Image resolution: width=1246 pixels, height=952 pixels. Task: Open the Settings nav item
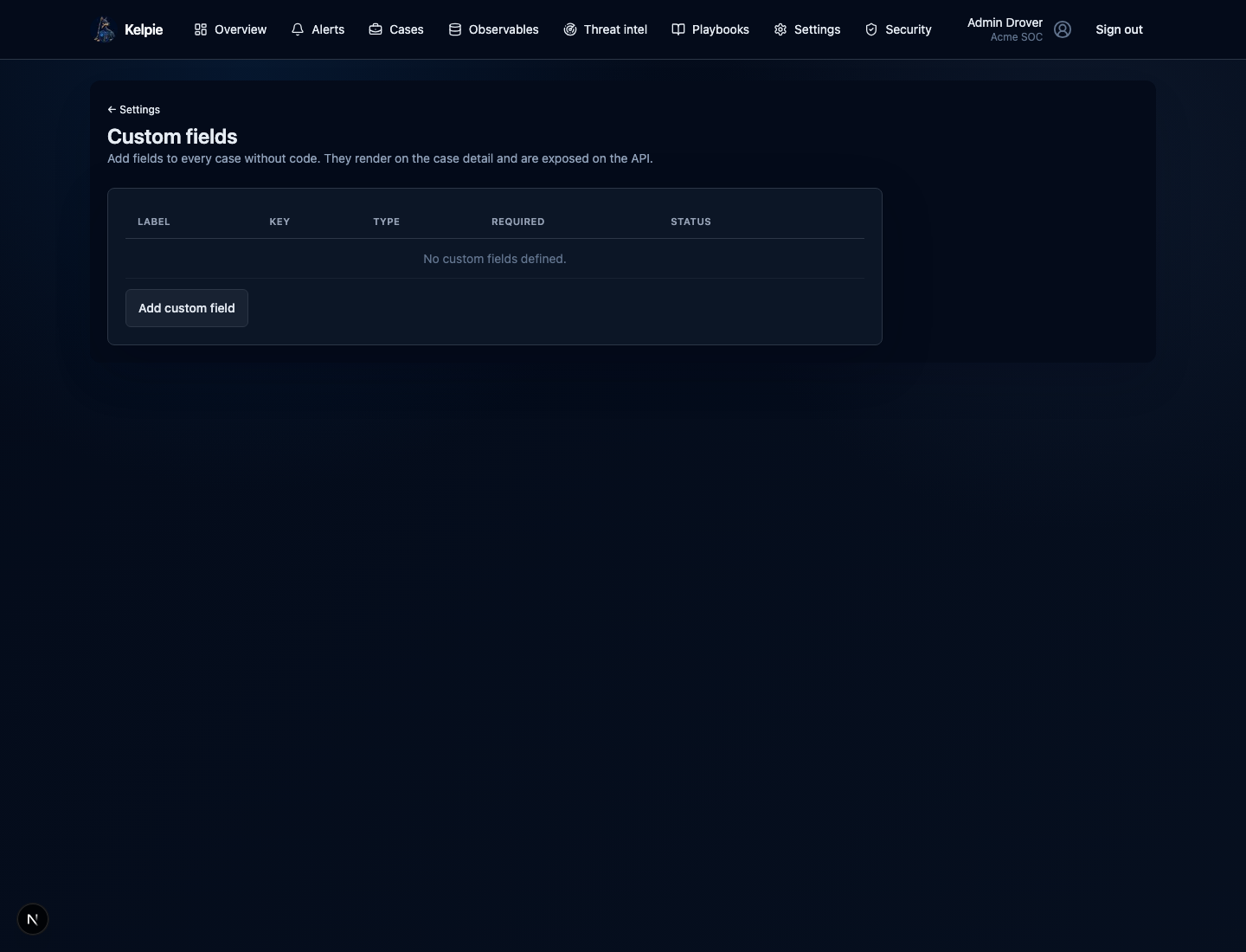807,29
